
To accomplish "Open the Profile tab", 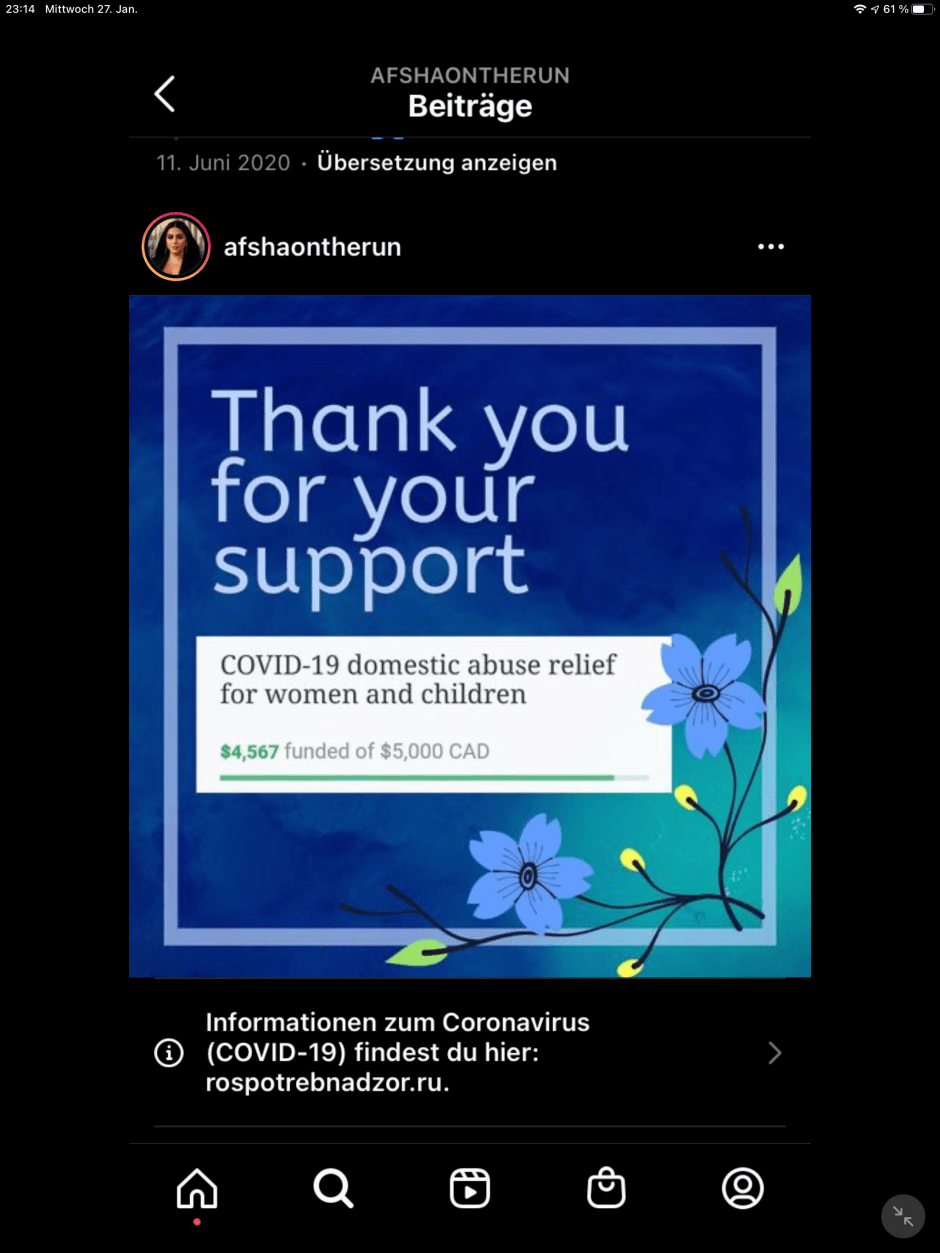I will pos(743,1188).
